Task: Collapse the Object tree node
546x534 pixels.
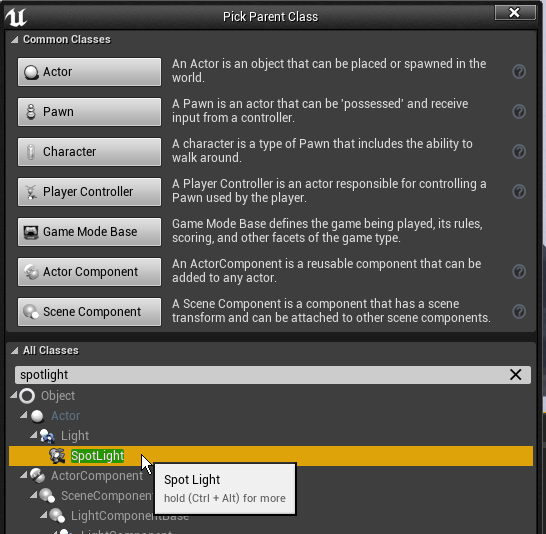Action: coord(13,395)
